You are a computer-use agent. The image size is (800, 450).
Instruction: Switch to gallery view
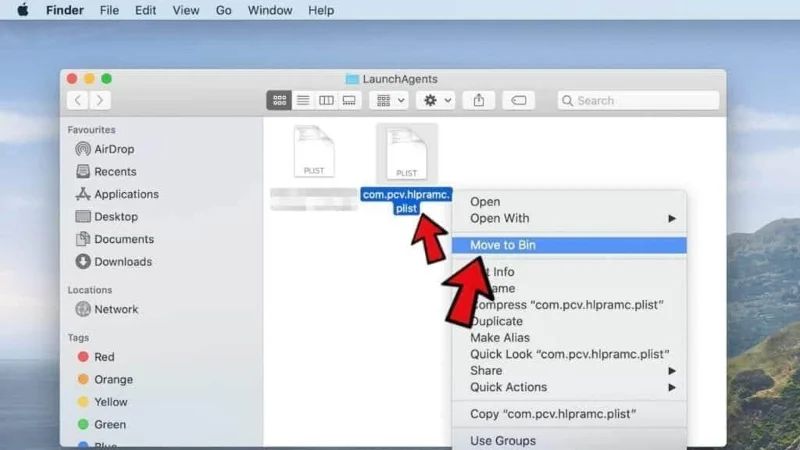[x=349, y=101]
